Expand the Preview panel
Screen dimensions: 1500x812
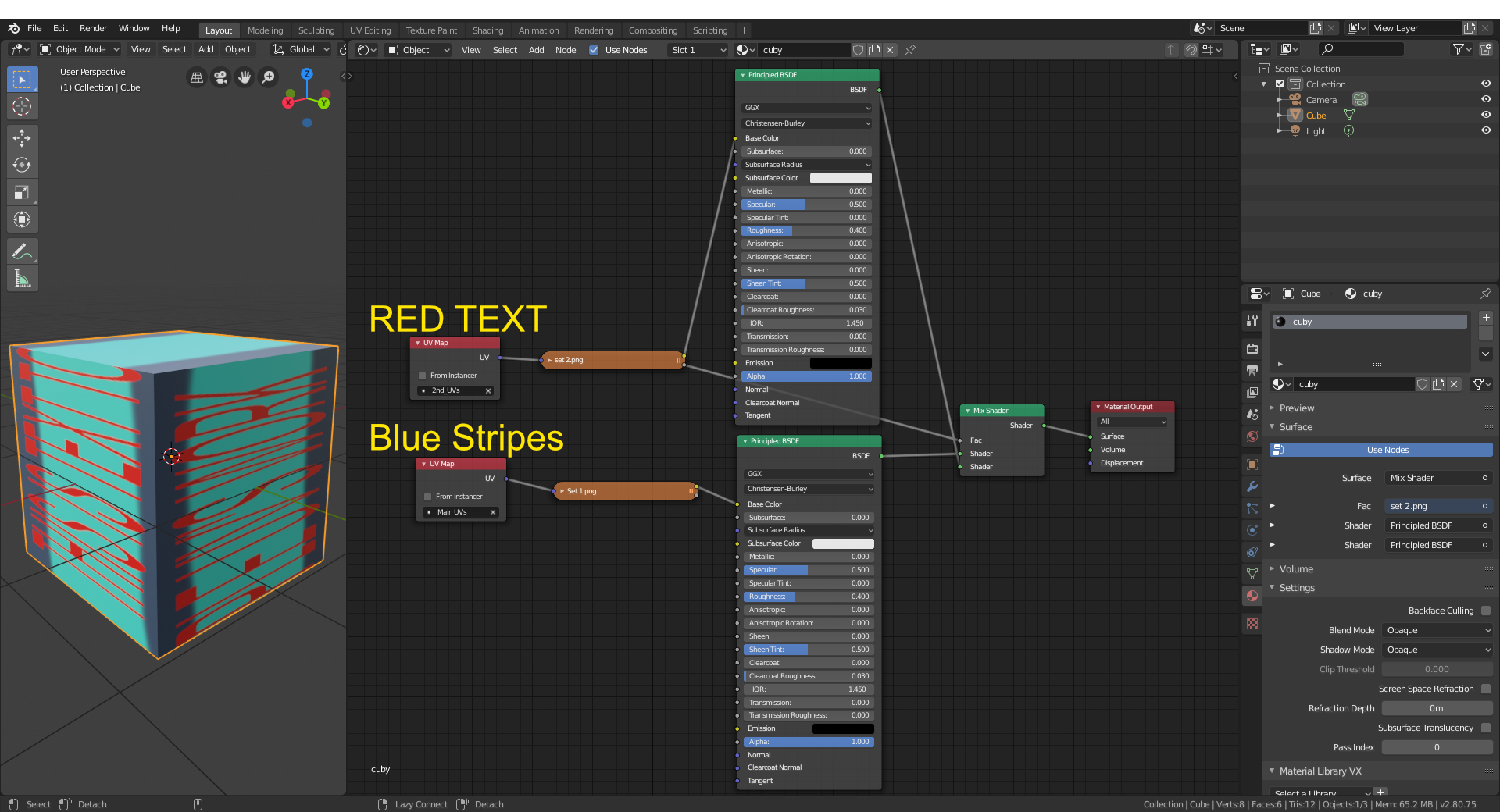click(x=1297, y=408)
